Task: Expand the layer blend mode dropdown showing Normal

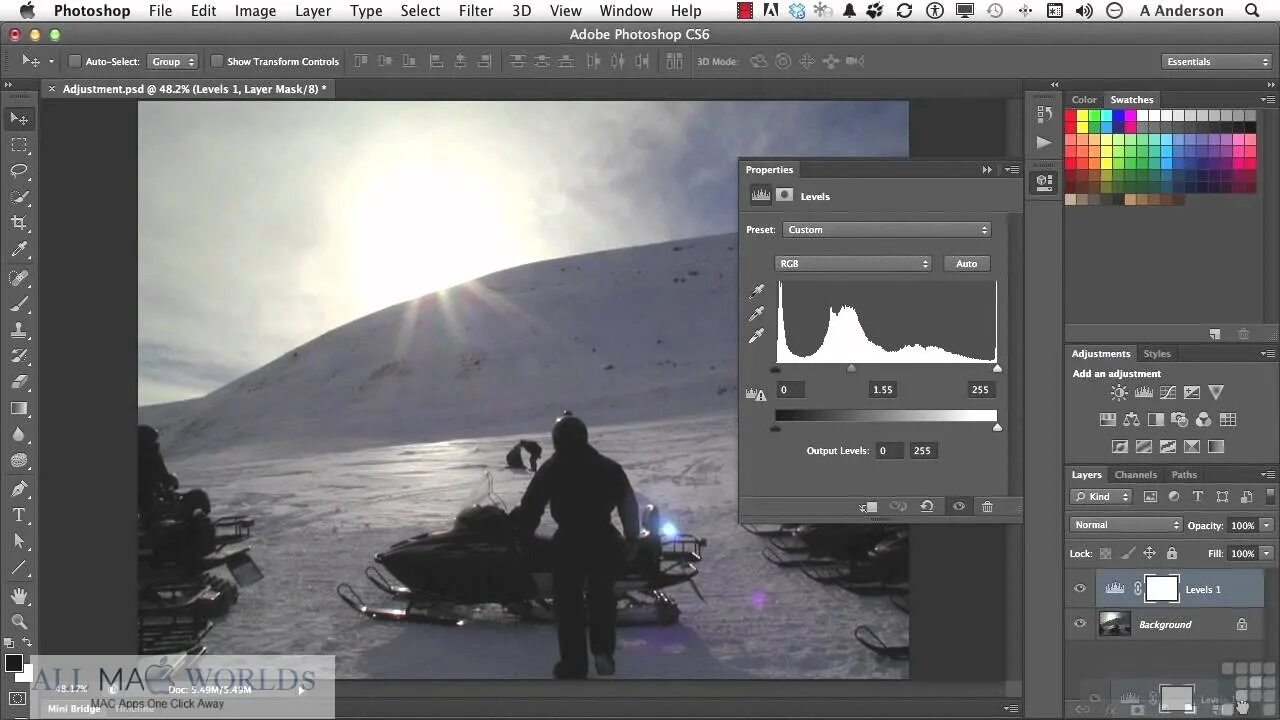Action: tap(1125, 524)
